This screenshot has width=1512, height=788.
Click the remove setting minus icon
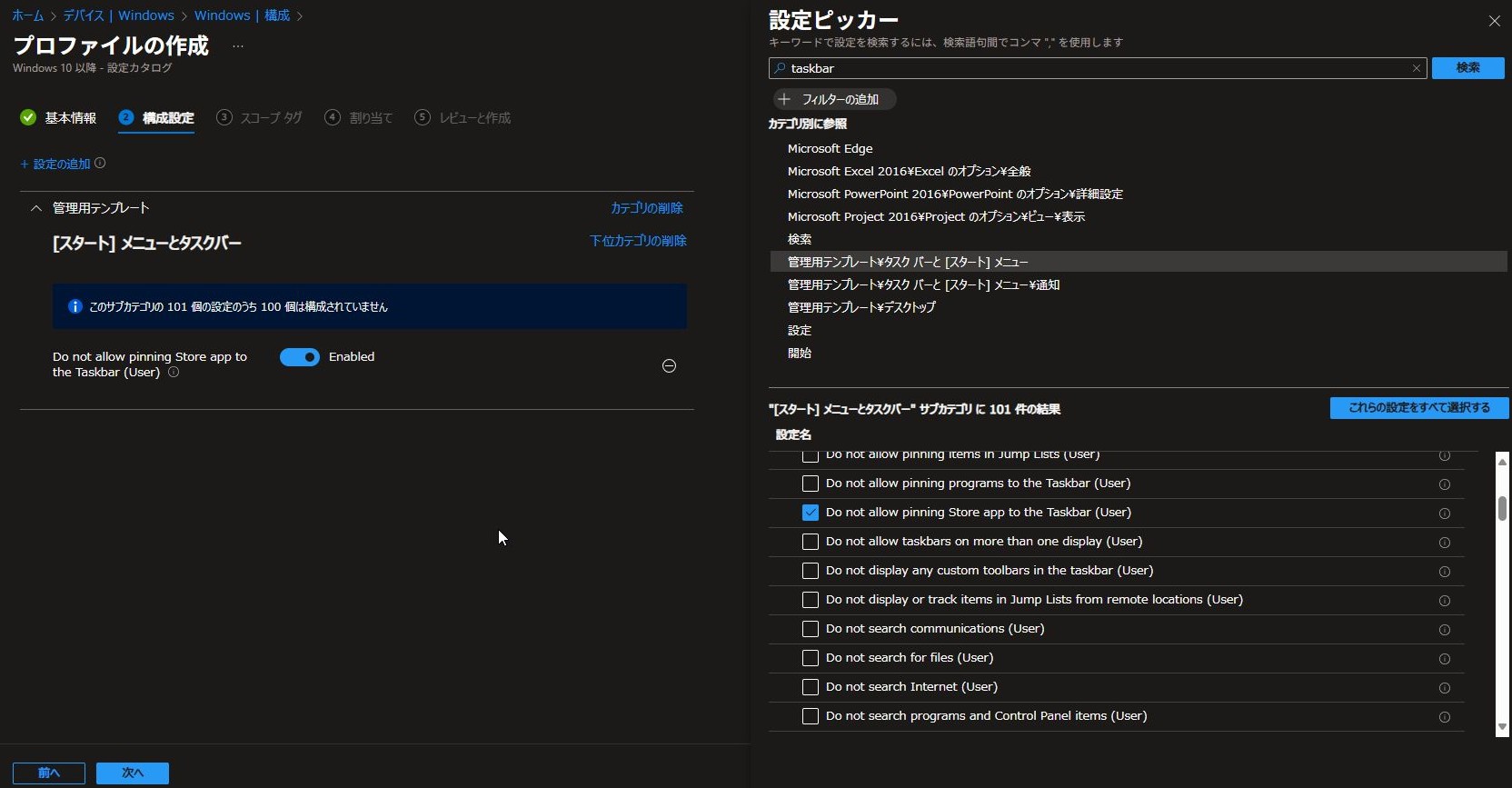click(669, 365)
